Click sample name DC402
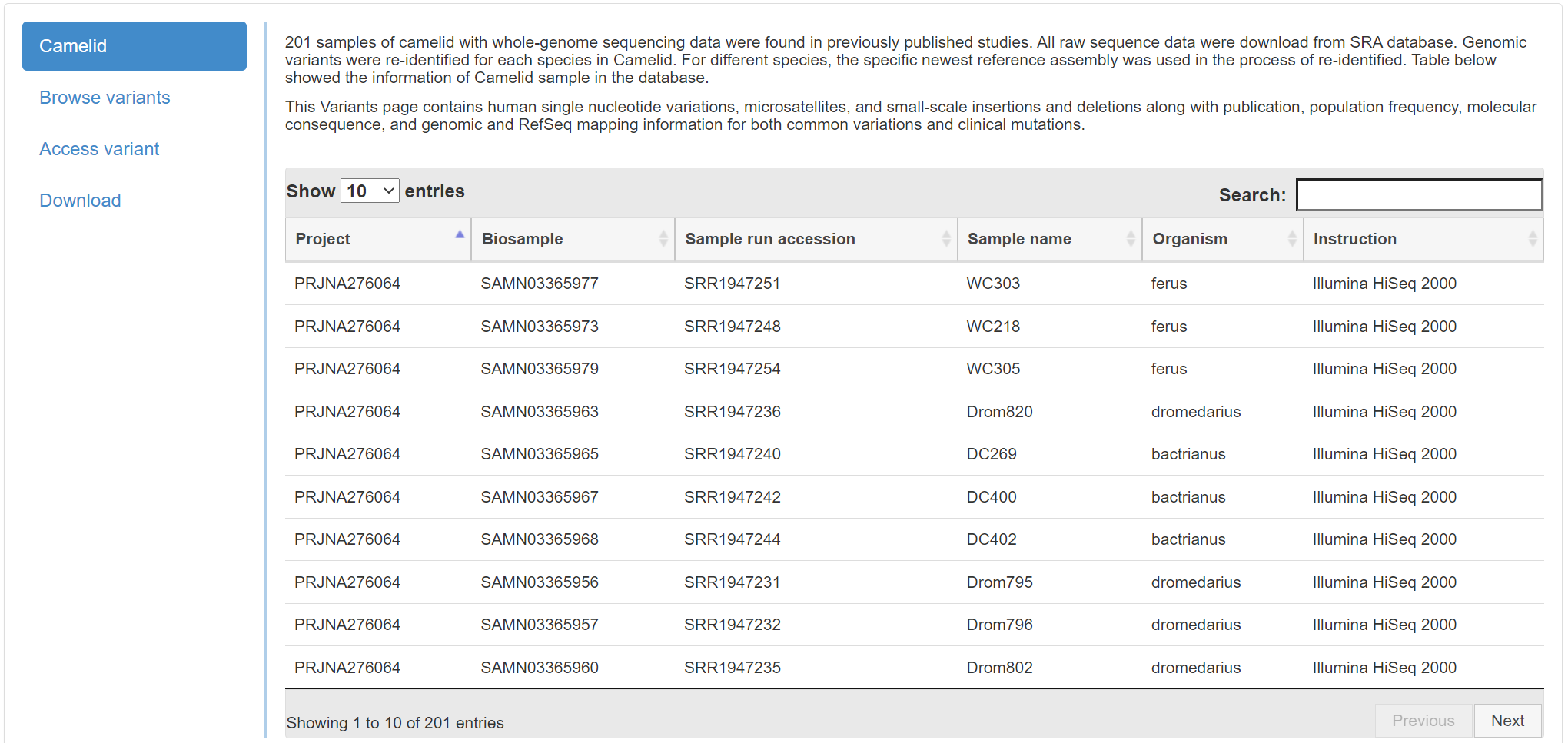This screenshot has width=1568, height=743. point(992,539)
